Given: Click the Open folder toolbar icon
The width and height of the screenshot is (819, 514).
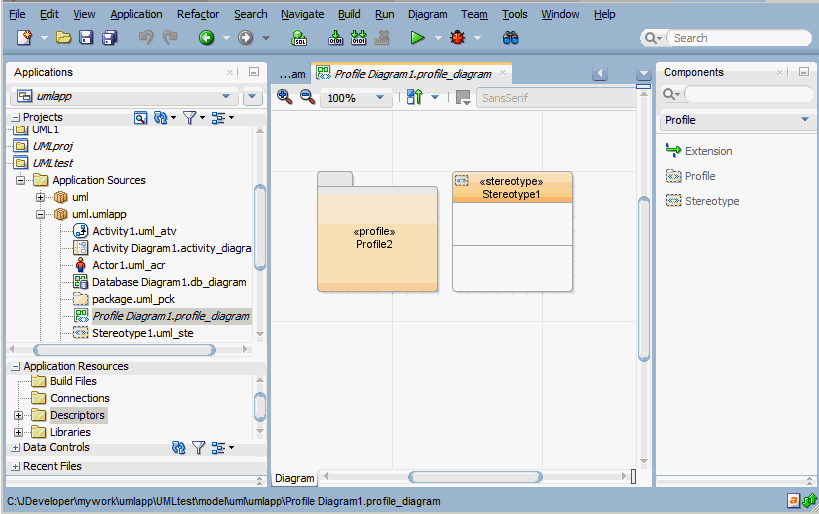Looking at the screenshot, I should point(63,38).
